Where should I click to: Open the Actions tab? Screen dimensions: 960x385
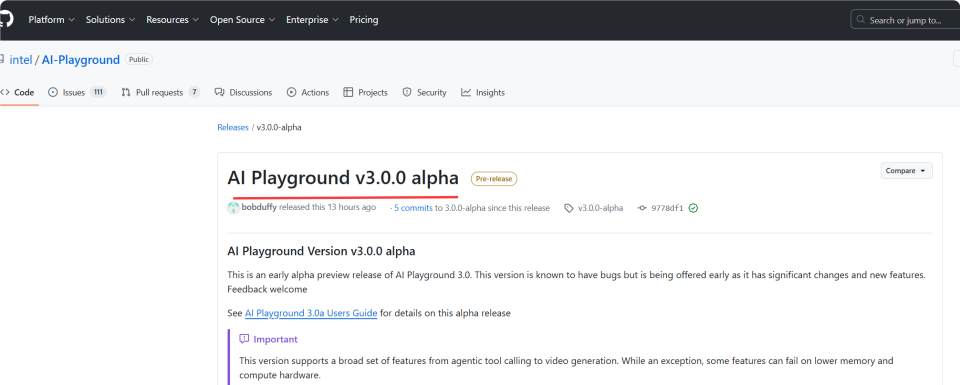308,92
